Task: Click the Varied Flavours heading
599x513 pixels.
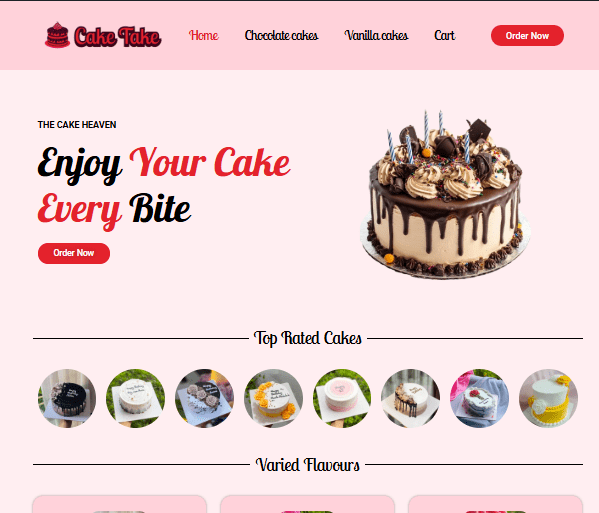Action: click(x=308, y=465)
